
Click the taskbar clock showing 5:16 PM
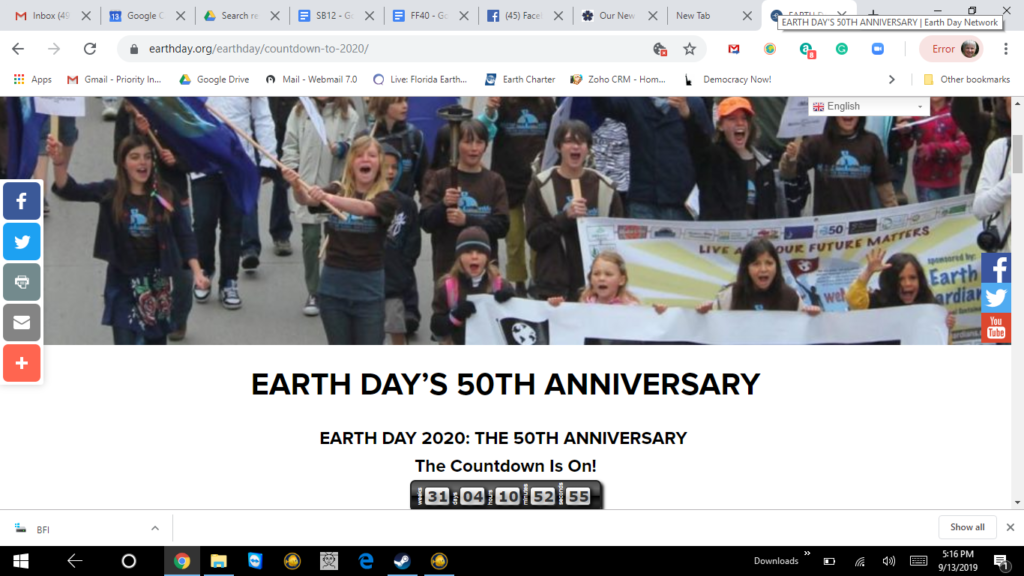pos(957,561)
